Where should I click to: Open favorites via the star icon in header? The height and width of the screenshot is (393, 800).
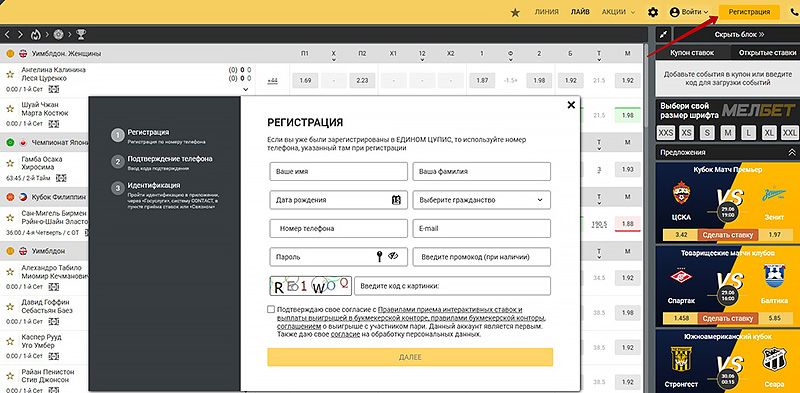pos(515,12)
